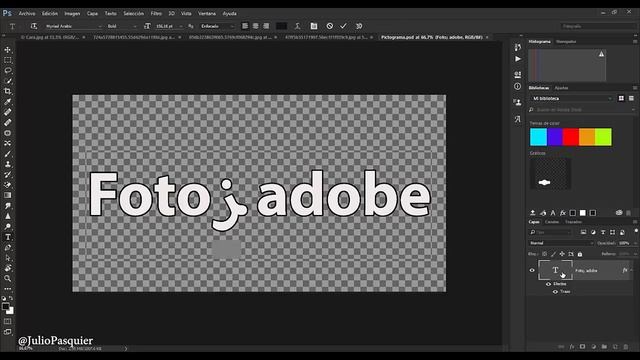Commit current text edits with checkmark
This screenshot has width=640, height=360.
(343, 26)
